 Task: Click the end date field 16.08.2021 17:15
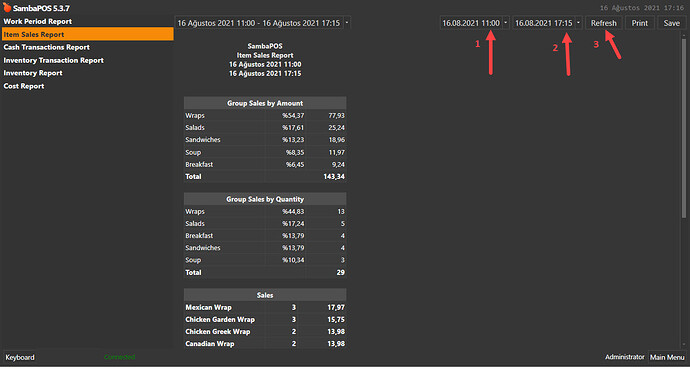[544, 23]
